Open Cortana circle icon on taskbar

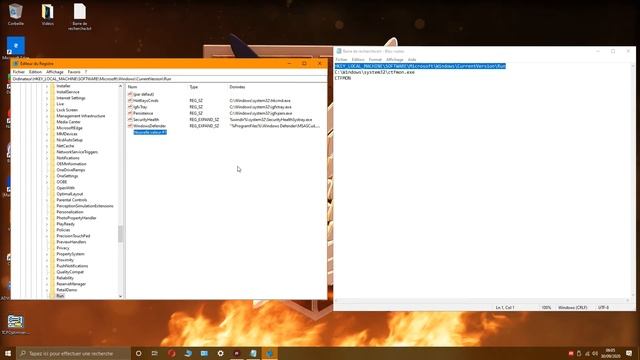(139, 353)
